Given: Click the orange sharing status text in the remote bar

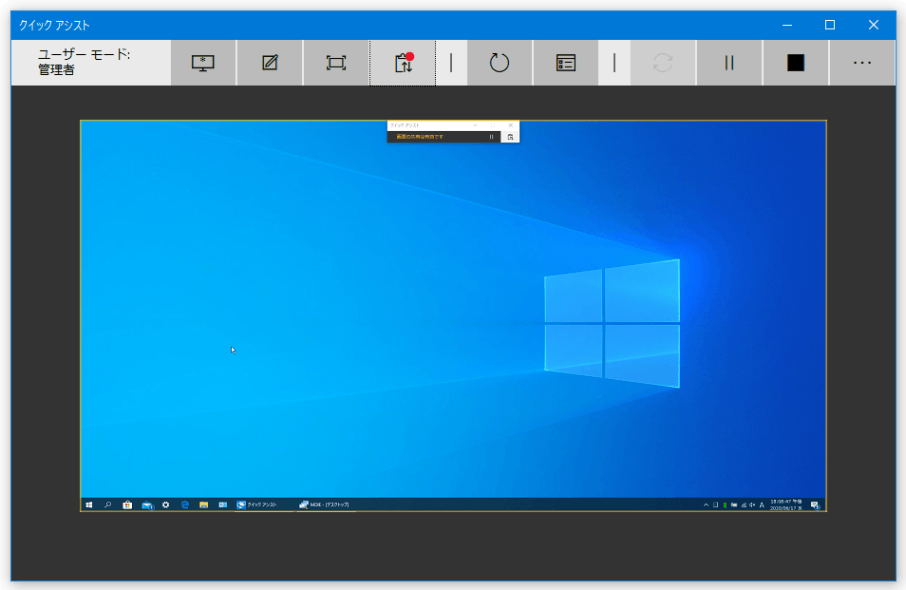Looking at the screenshot, I should click(x=420, y=137).
